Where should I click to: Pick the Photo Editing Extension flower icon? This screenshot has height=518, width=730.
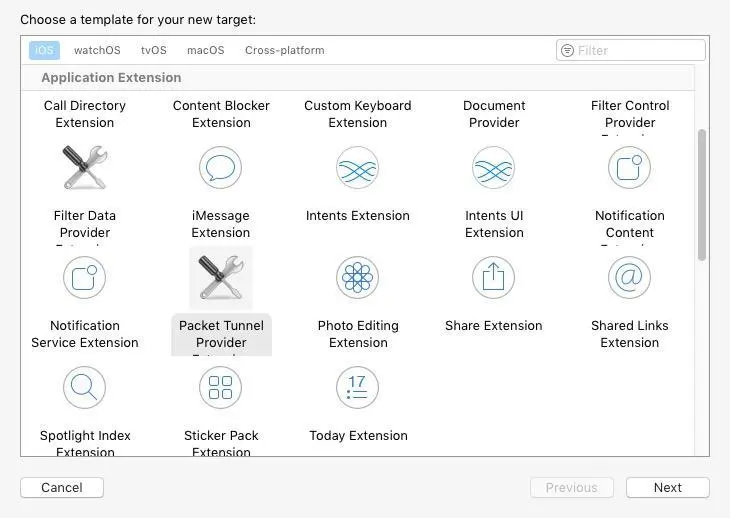click(x=357, y=277)
